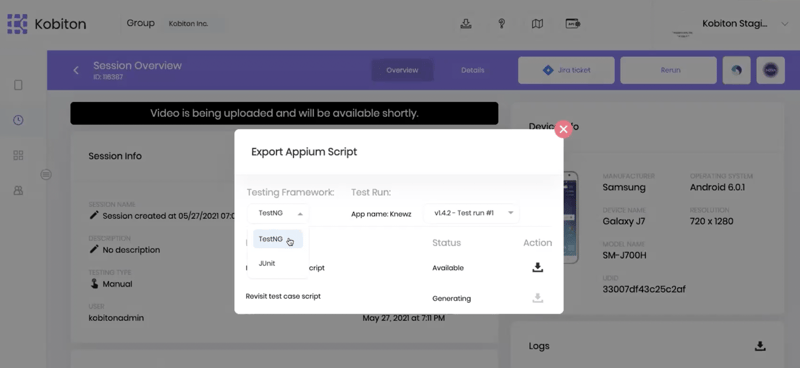800x368 pixels.
Task: Click the May 27, 2021 at 7:11 PM timestamp
Action: pos(404,318)
